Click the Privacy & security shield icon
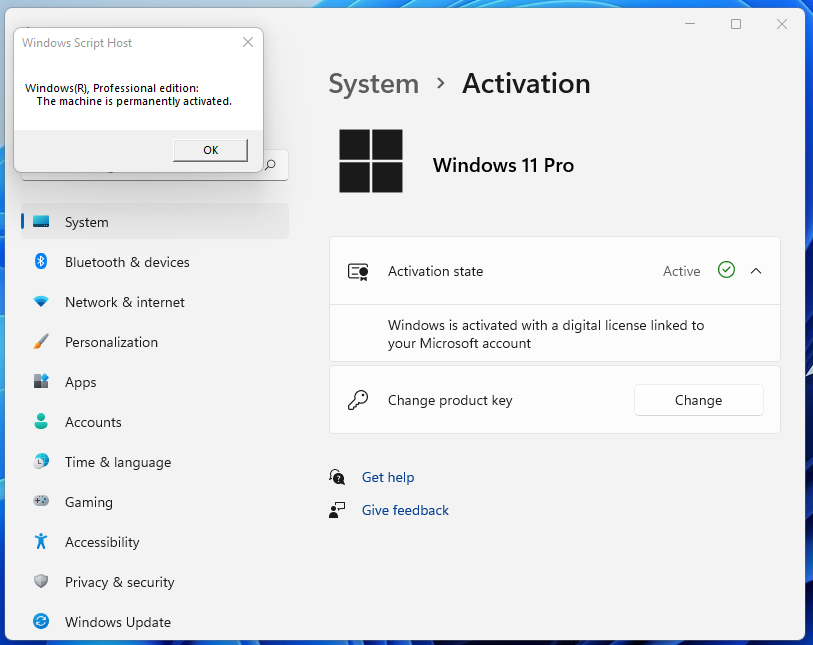The image size is (813, 645). pos(41,581)
